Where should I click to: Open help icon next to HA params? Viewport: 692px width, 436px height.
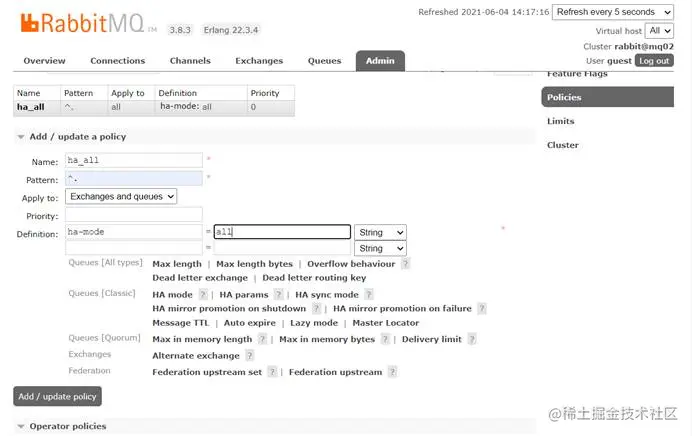(278, 294)
